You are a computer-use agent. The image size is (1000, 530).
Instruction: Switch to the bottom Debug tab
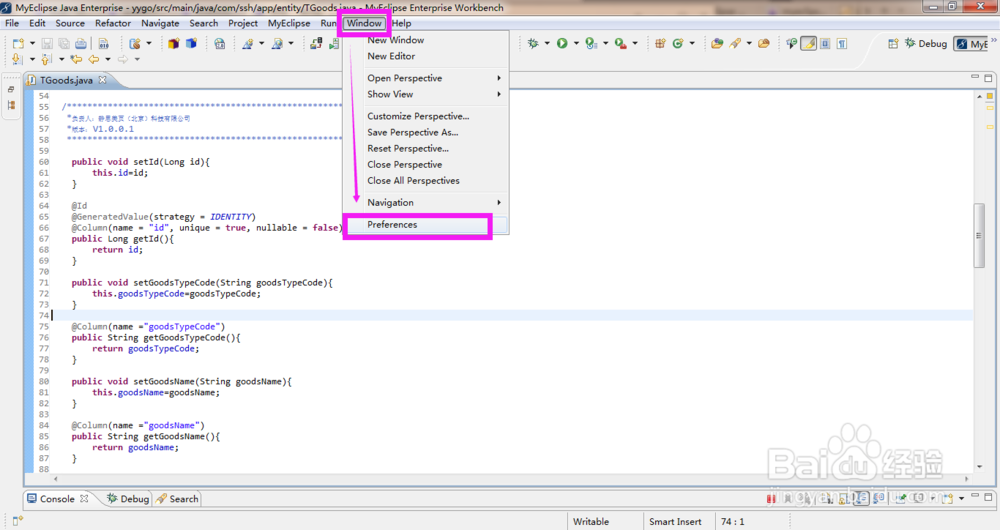[128, 499]
